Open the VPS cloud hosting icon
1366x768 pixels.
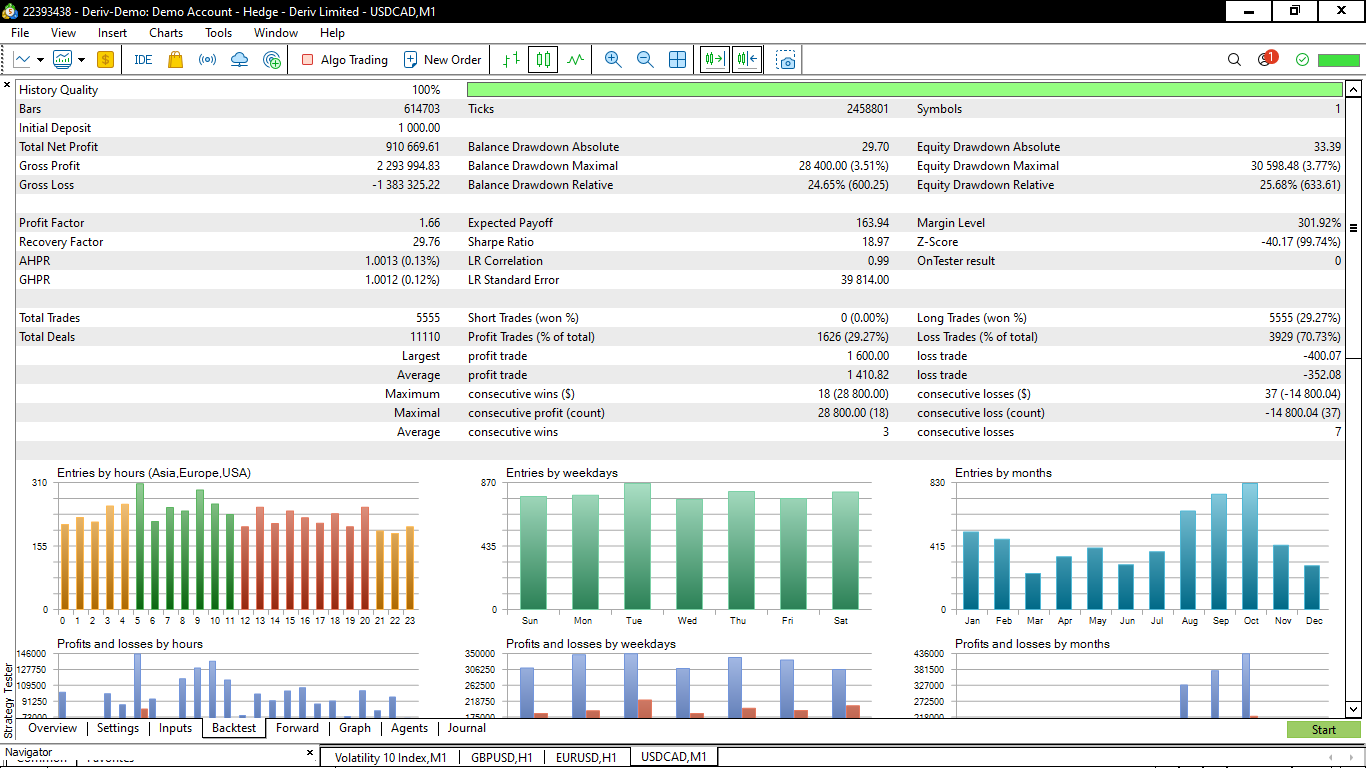click(239, 60)
